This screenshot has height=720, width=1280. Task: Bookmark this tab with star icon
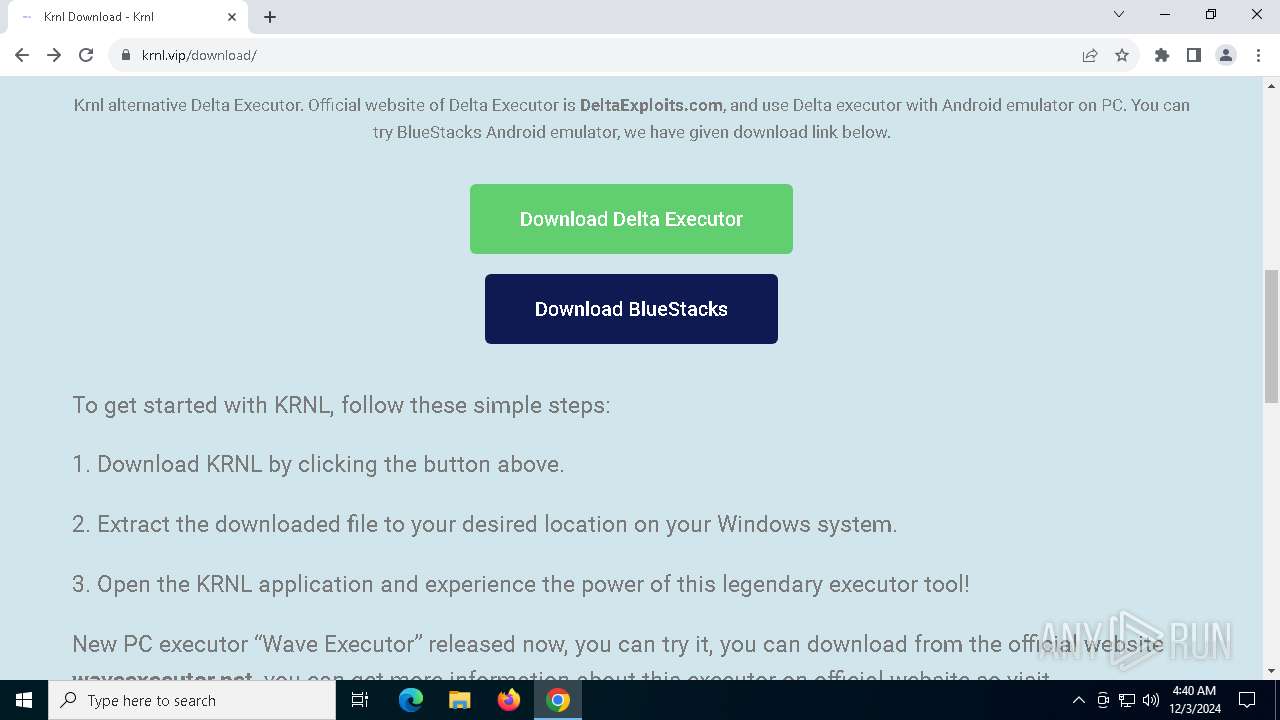pos(1122,55)
